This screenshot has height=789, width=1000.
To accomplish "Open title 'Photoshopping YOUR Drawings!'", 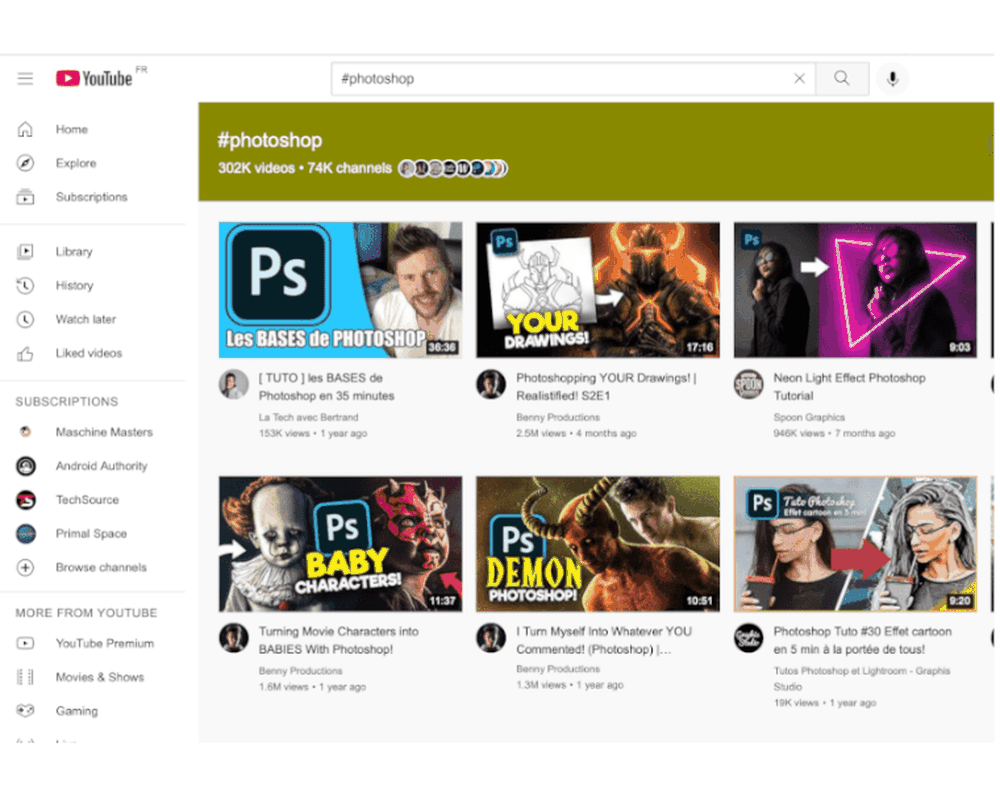I will point(606,387).
